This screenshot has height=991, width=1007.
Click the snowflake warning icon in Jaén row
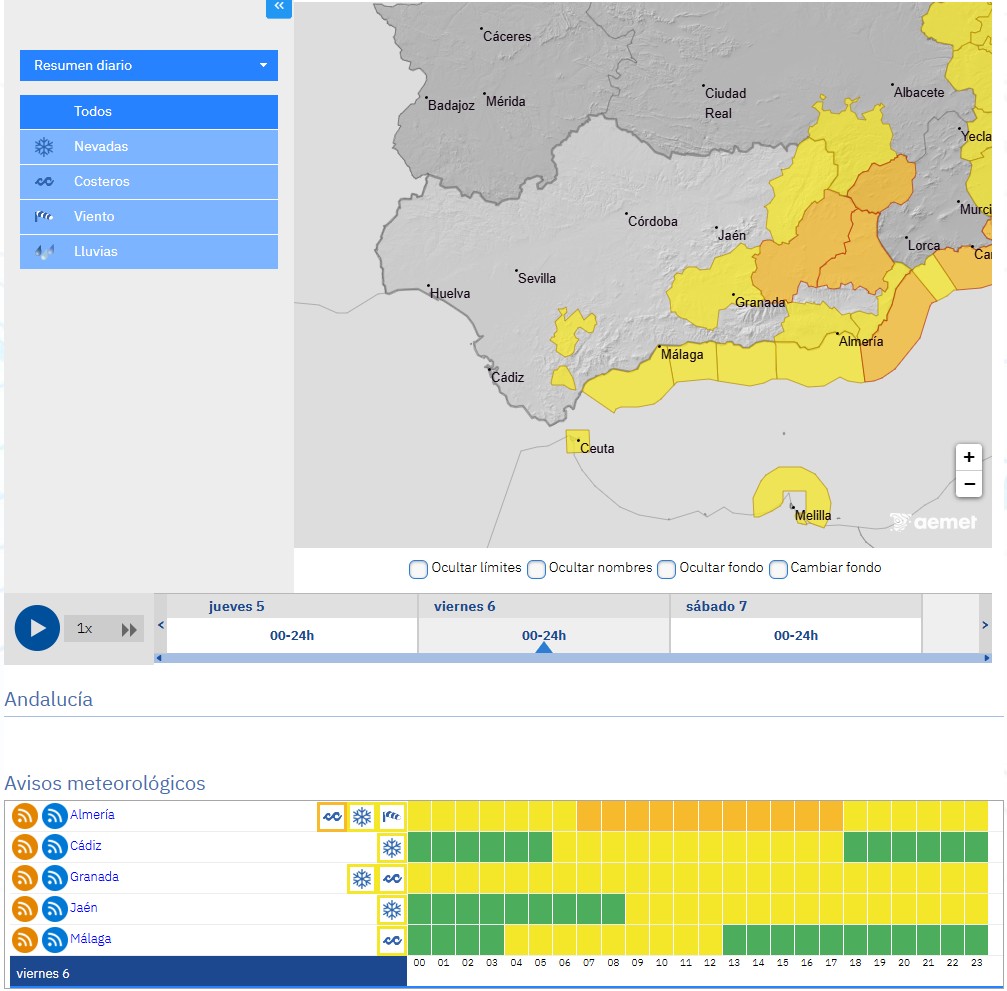[x=392, y=910]
